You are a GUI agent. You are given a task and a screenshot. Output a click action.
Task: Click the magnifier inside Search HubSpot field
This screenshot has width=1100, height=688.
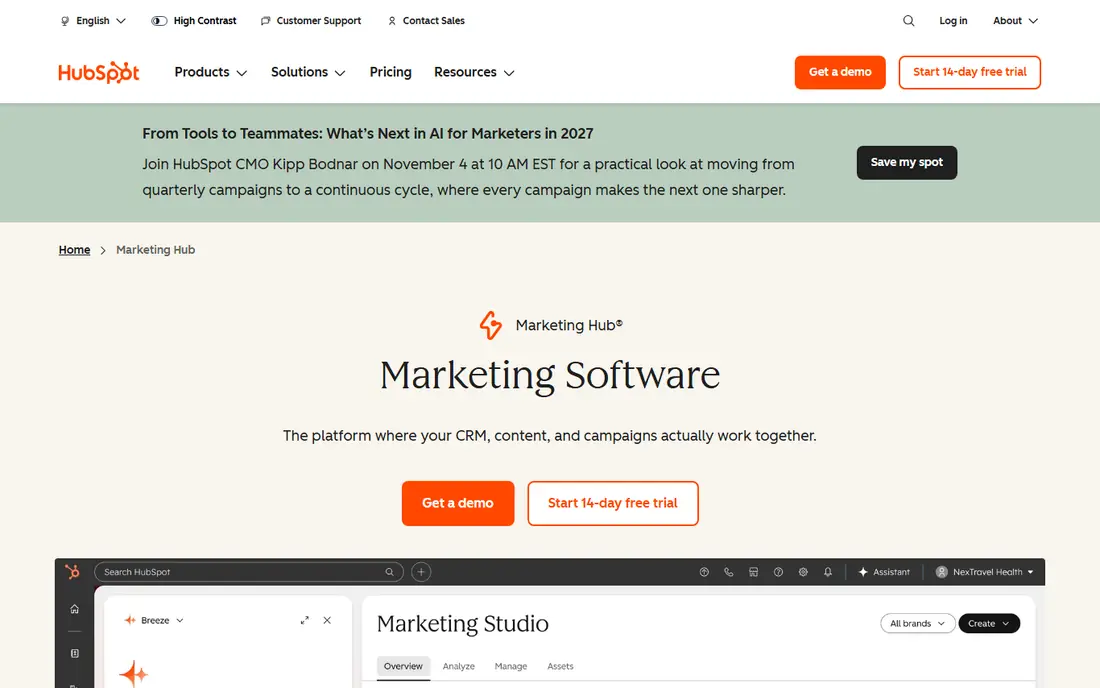(x=389, y=572)
